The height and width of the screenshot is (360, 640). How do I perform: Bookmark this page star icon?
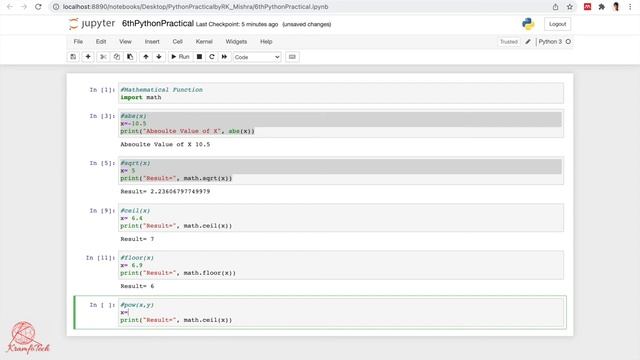point(569,7)
